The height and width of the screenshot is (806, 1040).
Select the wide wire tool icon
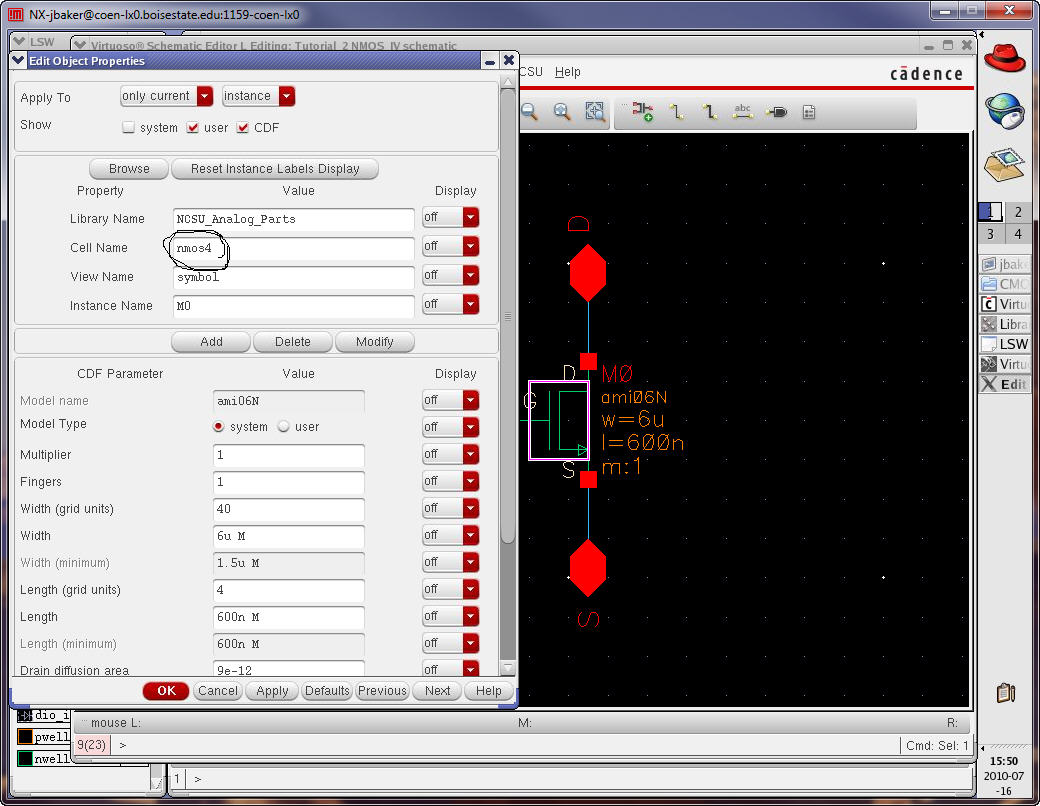[x=709, y=112]
